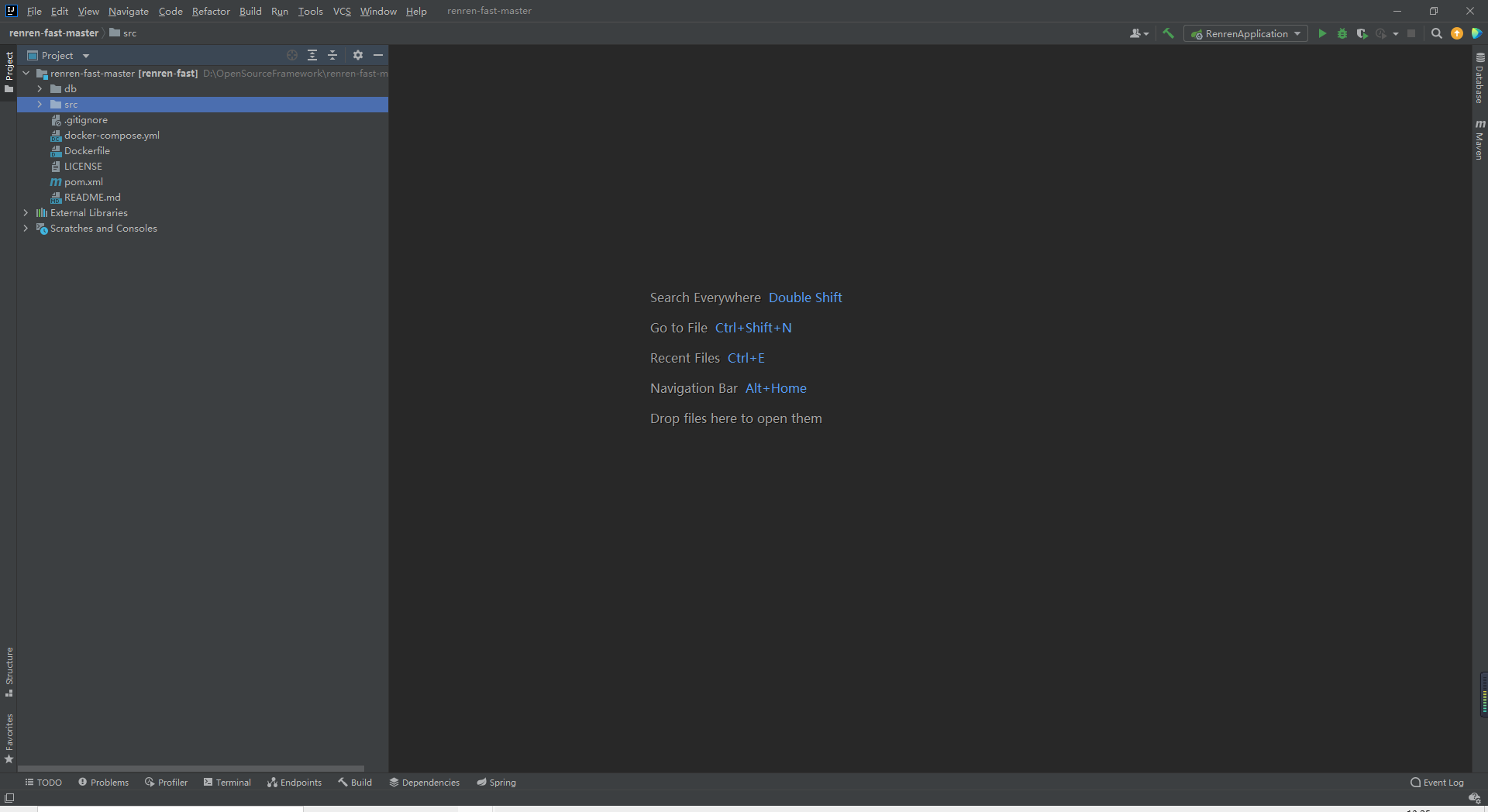Open the Code menu

coord(170,11)
